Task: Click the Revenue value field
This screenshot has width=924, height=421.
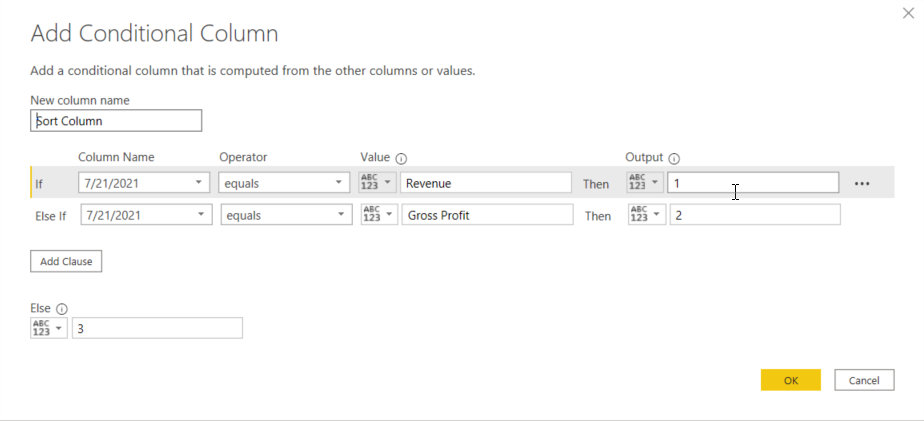Action: tap(486, 183)
